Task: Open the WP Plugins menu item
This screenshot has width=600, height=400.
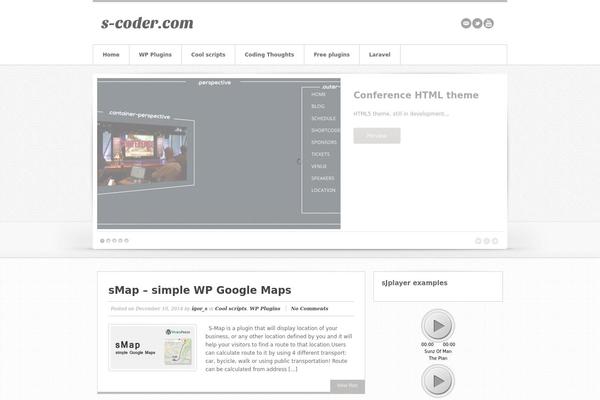Action: (155, 55)
